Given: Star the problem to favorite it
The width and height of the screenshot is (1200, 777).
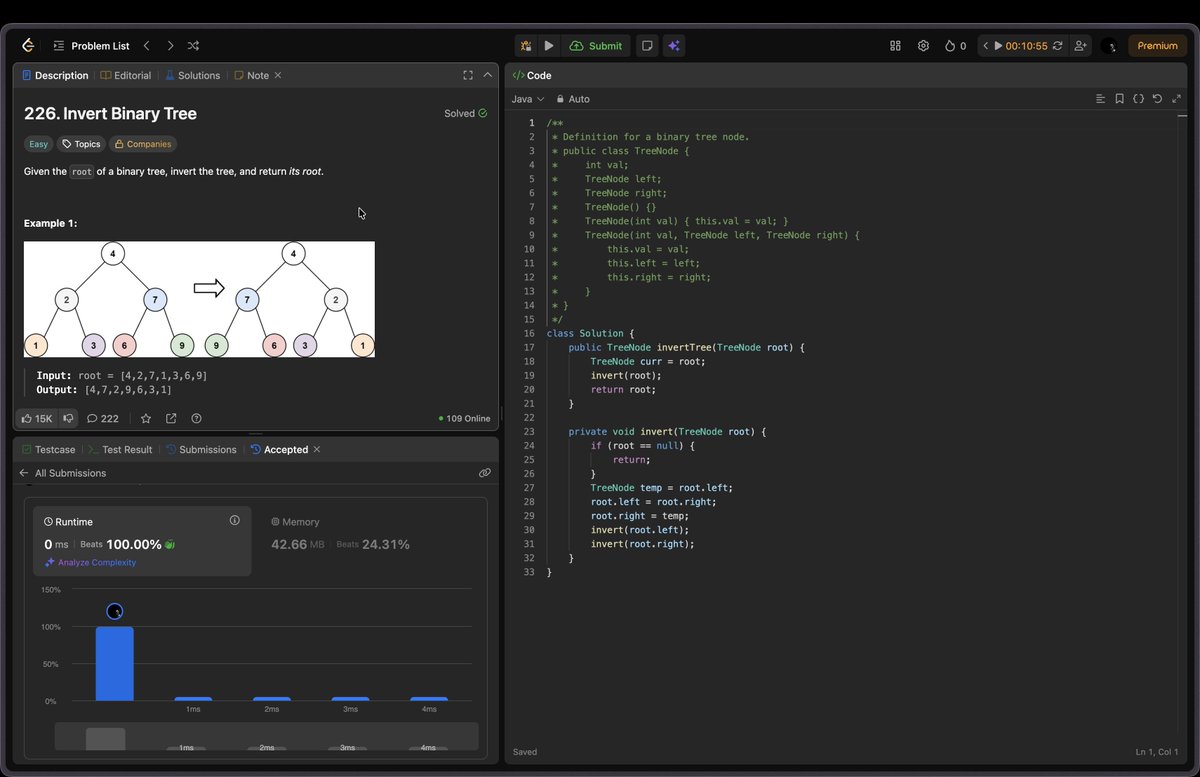Looking at the screenshot, I should [x=146, y=418].
